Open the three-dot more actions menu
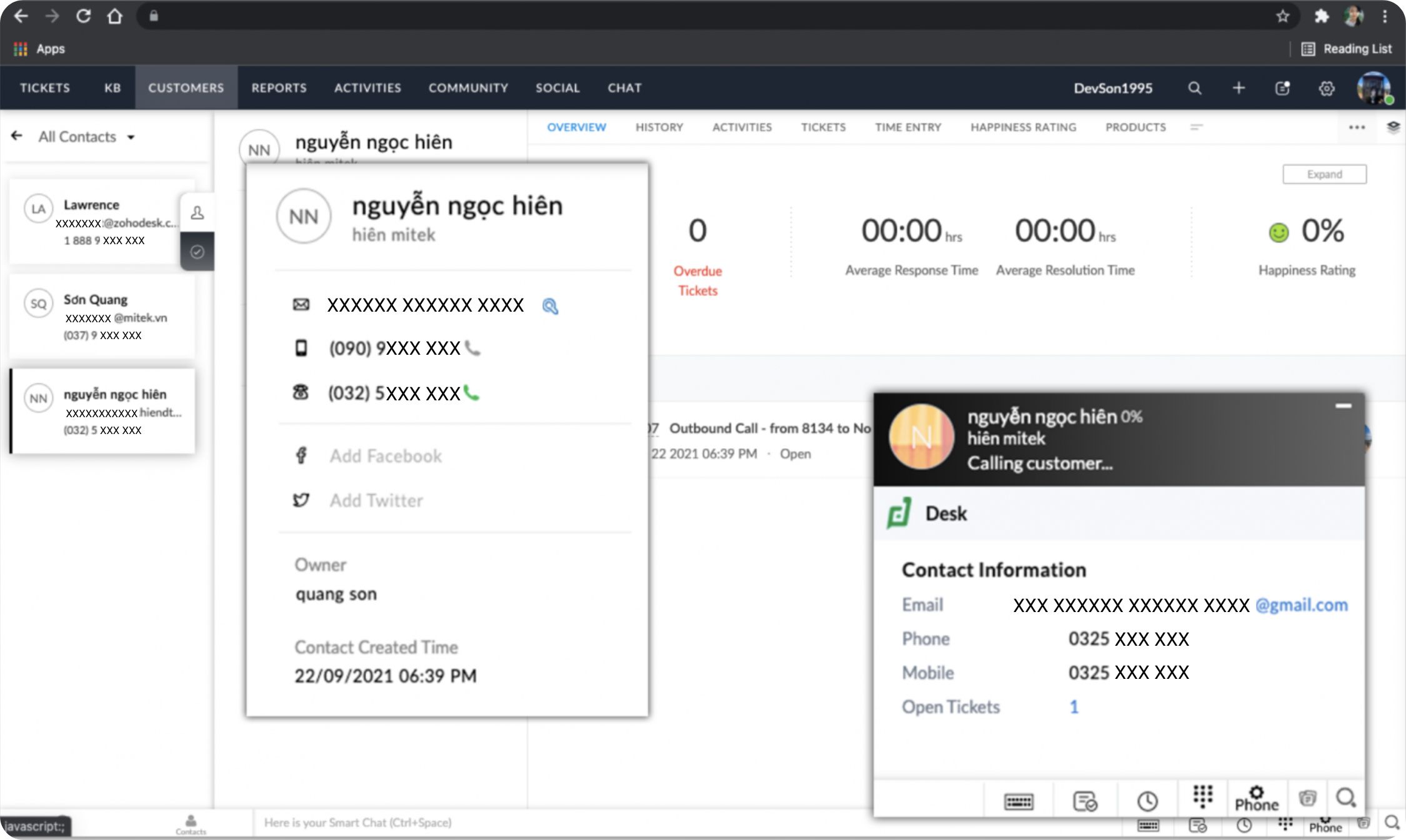 [x=1357, y=127]
